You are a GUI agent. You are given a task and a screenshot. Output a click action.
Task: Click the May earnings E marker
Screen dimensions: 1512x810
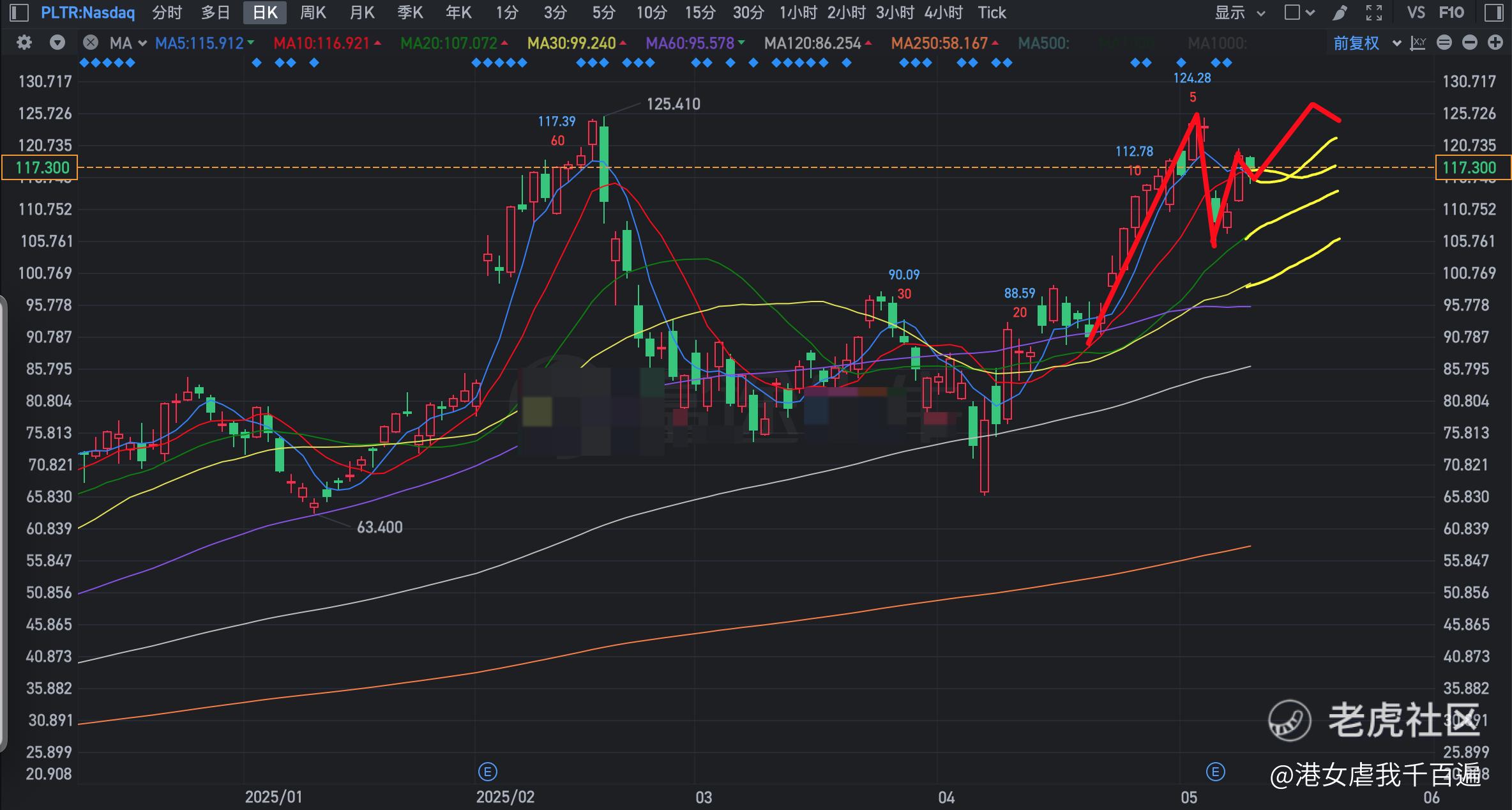coord(1215,772)
